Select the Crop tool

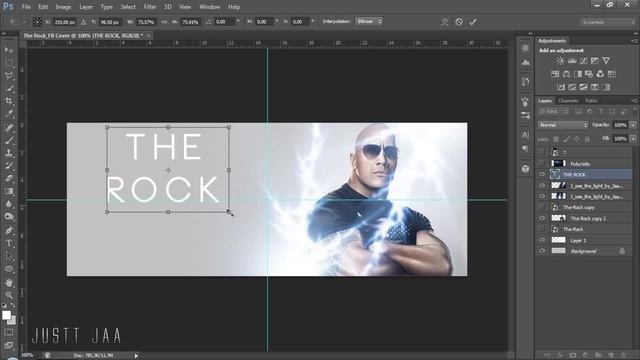point(9,101)
